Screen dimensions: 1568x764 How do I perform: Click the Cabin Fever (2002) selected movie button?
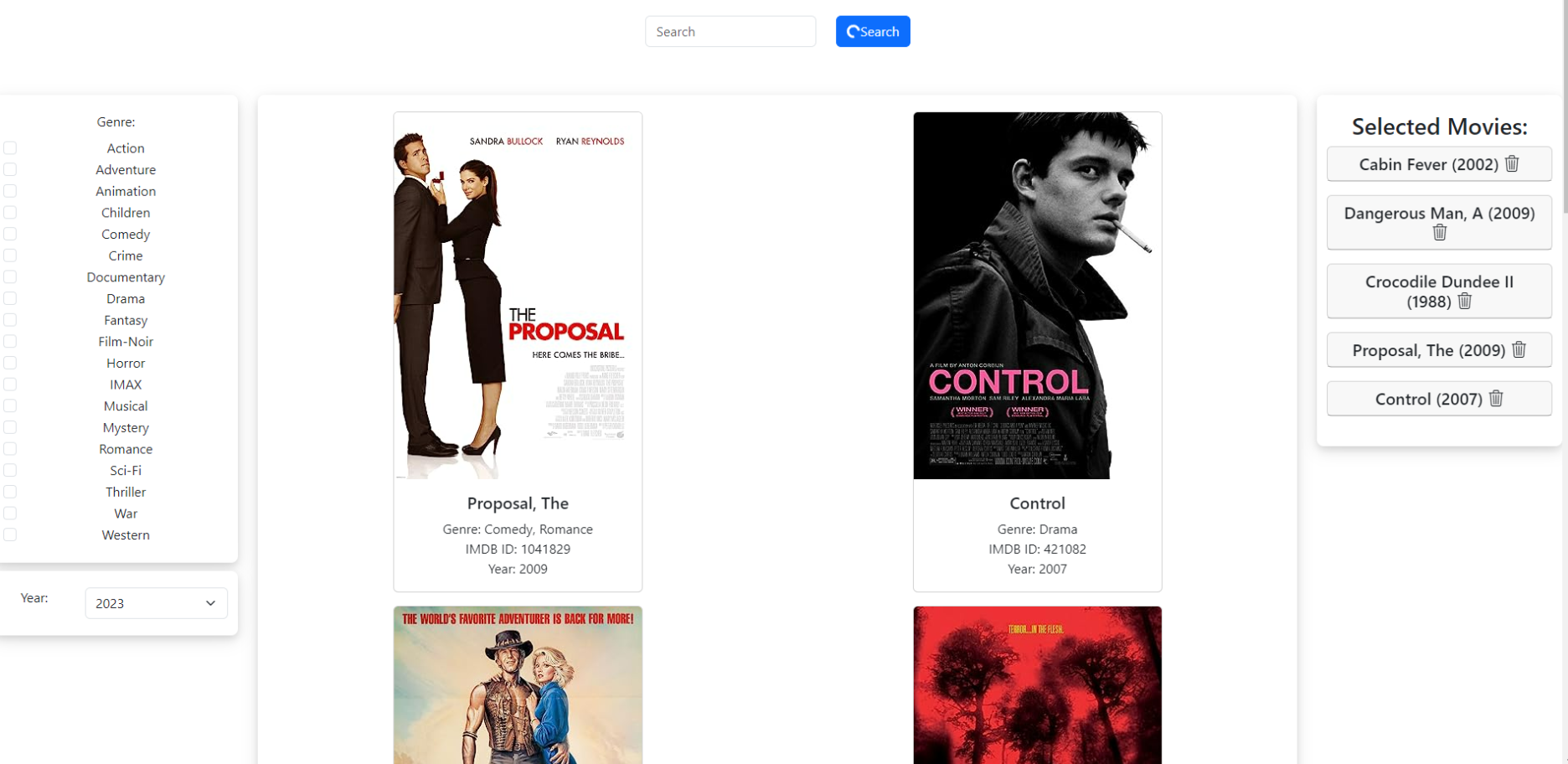(x=1439, y=164)
